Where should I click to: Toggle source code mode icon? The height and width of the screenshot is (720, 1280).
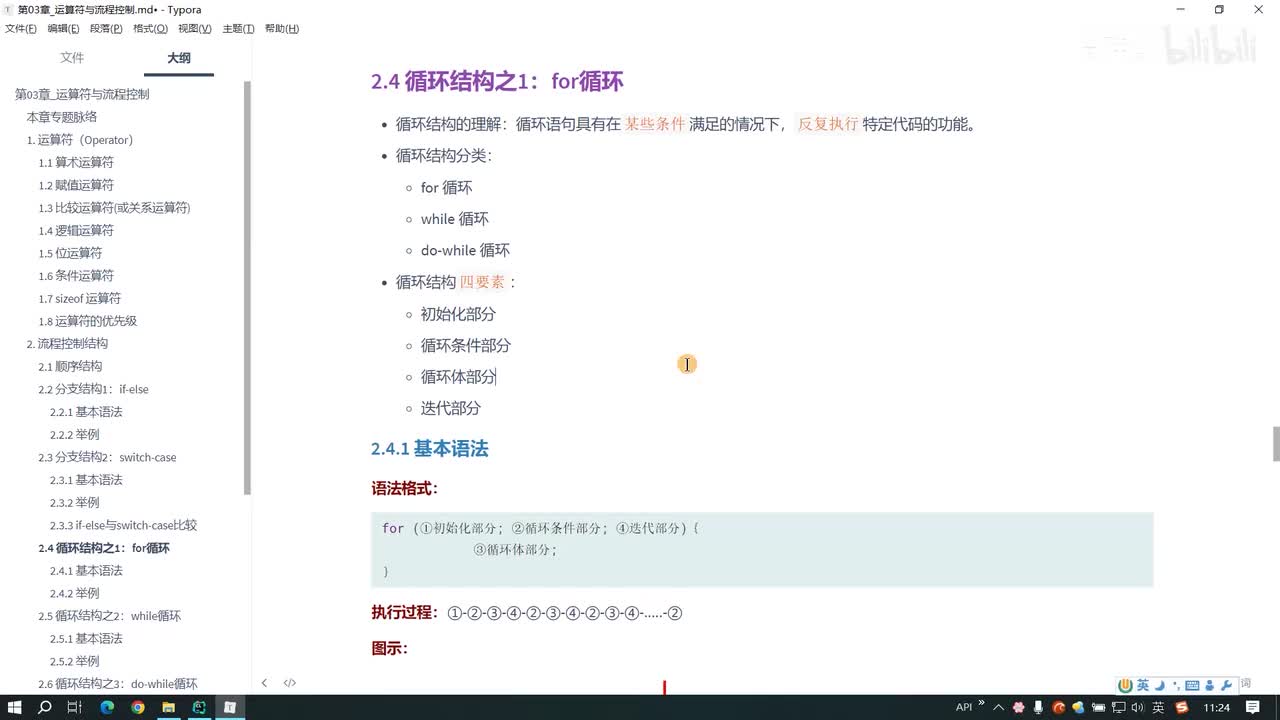point(290,683)
